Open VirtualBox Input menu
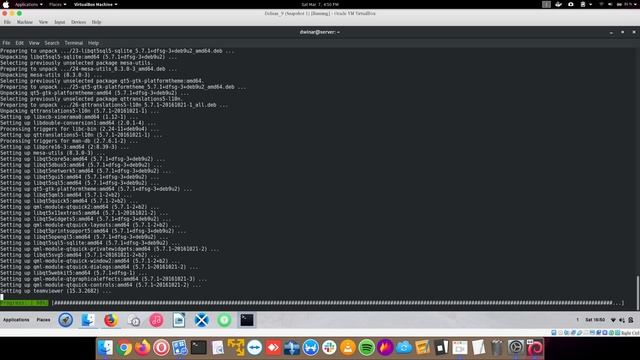Image resolution: width=640 pixels, height=360 pixels. 60,22
